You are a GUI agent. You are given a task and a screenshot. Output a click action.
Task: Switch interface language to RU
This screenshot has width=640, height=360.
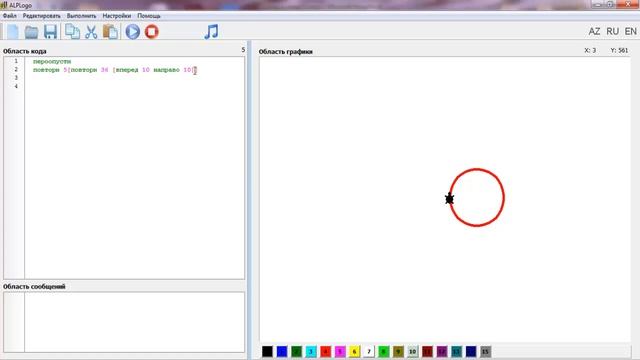coord(612,31)
